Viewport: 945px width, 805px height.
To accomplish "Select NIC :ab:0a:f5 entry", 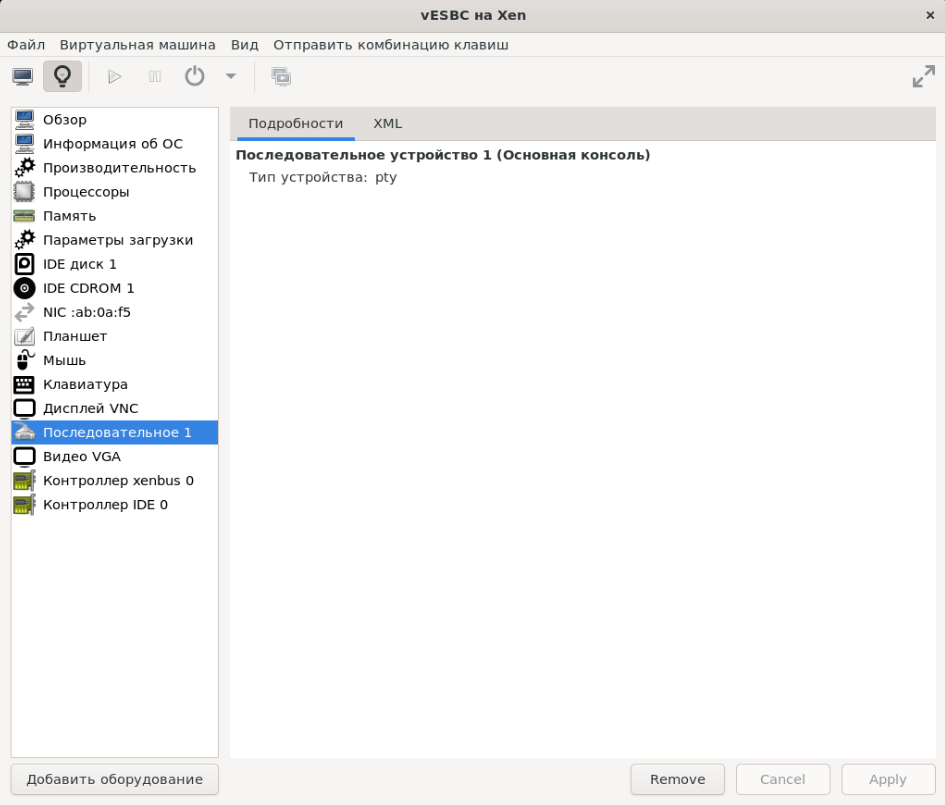I will coord(115,313).
